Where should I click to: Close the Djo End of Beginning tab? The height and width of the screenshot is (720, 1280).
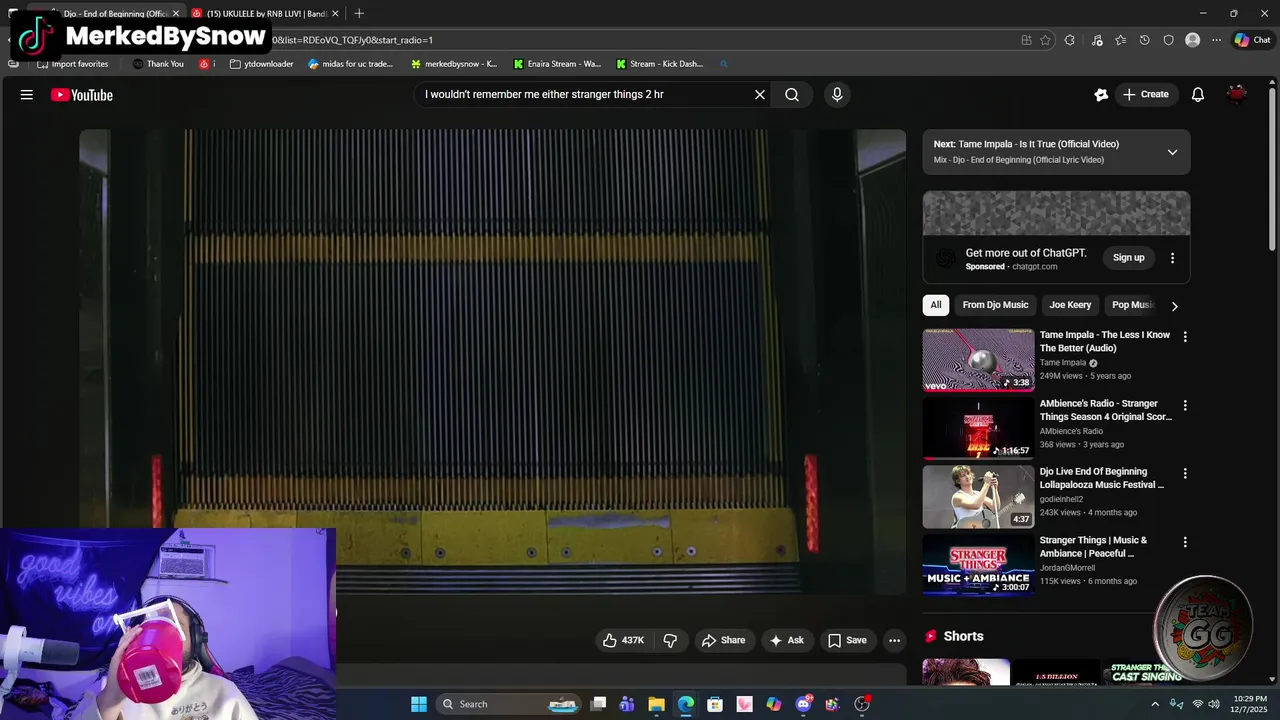(175, 14)
